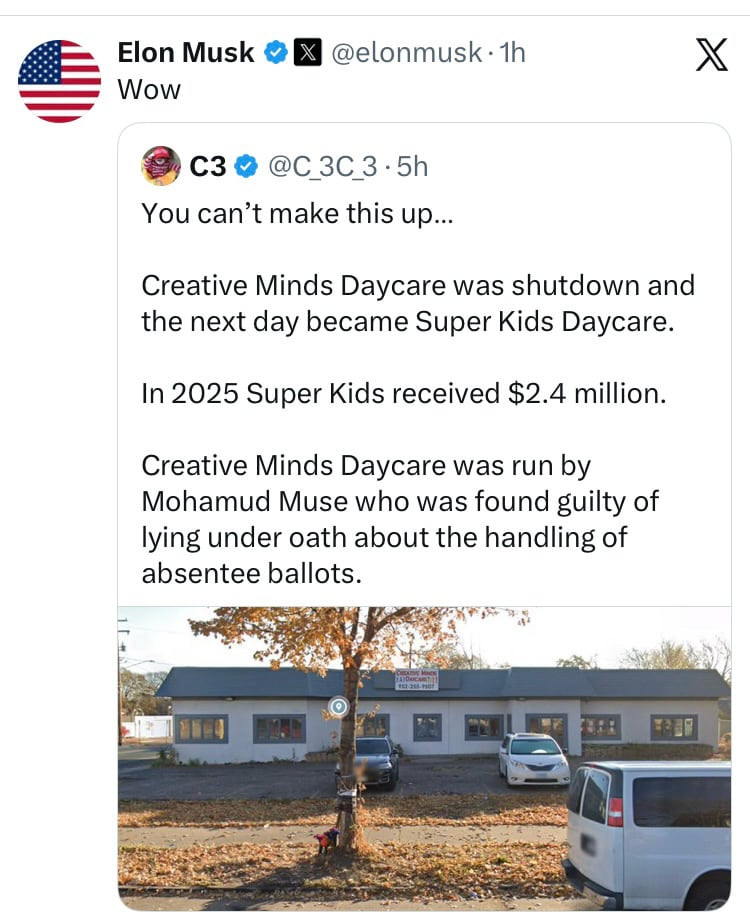The width and height of the screenshot is (750, 917).
Task: Click Elon Musk's American flag profile picture
Action: pos(59,81)
